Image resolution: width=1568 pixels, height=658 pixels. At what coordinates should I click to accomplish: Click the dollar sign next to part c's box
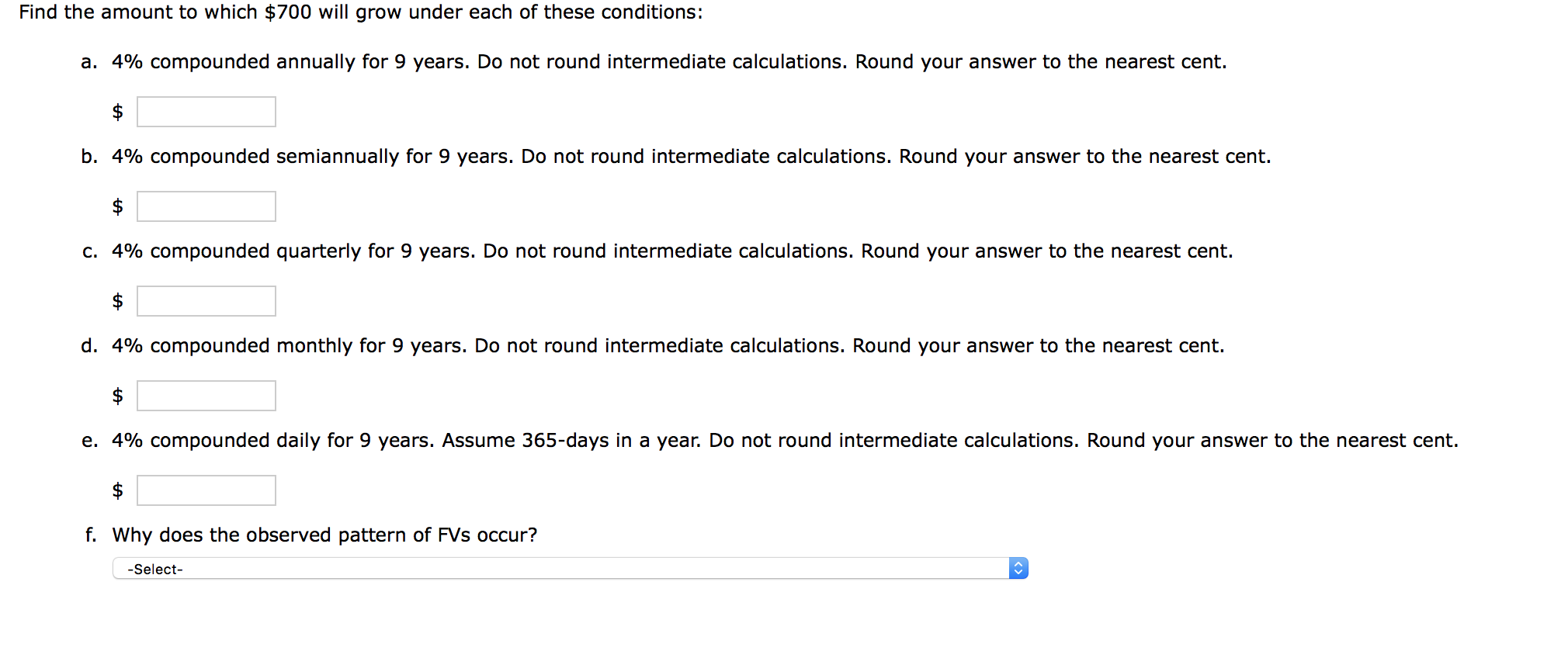point(118,302)
